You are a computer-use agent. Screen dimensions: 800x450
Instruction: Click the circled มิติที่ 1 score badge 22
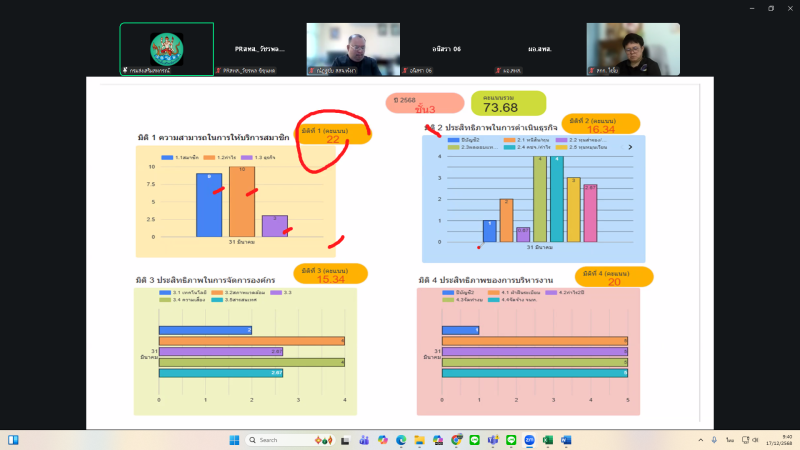[334, 134]
